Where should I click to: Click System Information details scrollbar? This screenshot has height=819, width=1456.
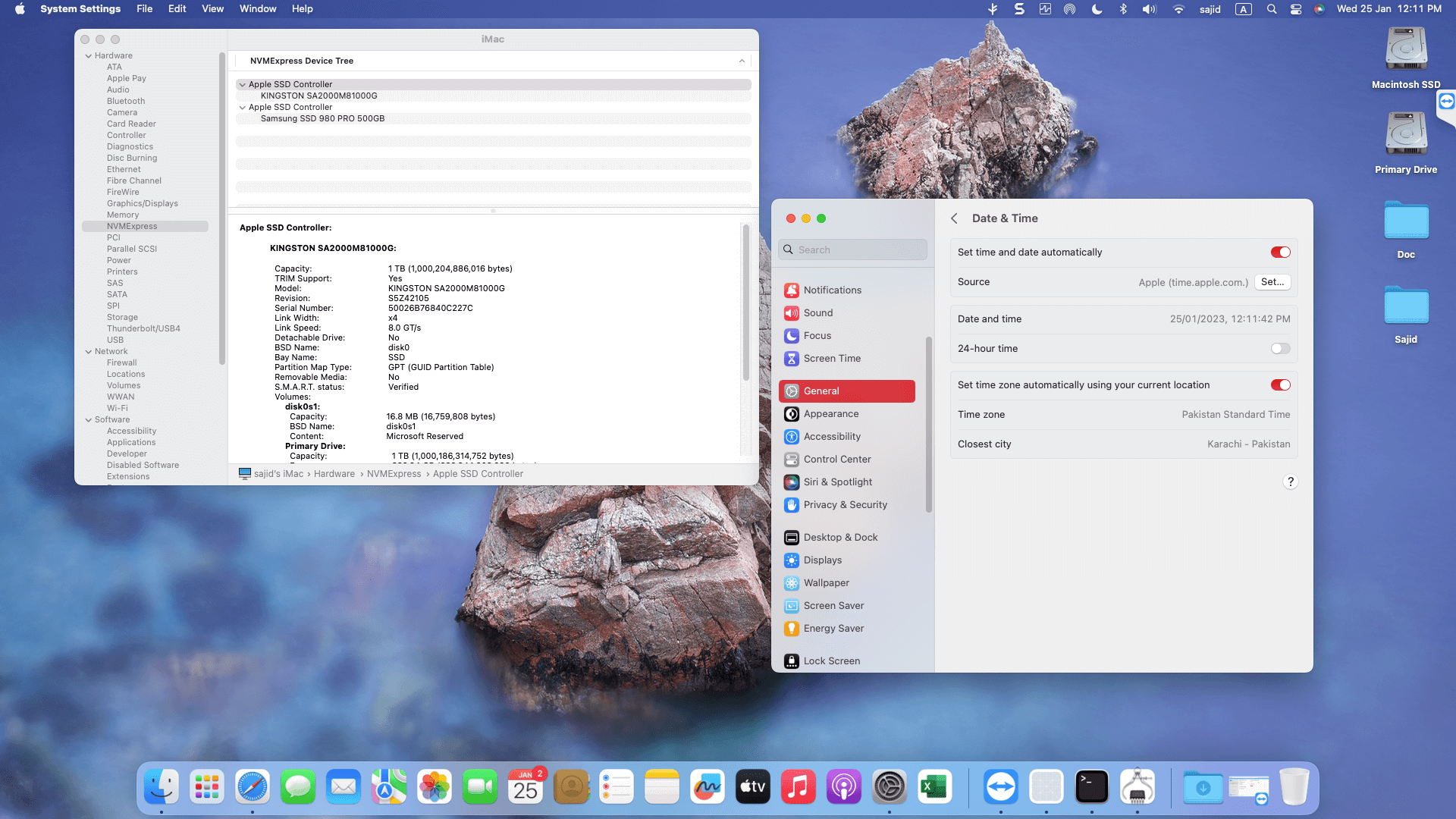746,302
